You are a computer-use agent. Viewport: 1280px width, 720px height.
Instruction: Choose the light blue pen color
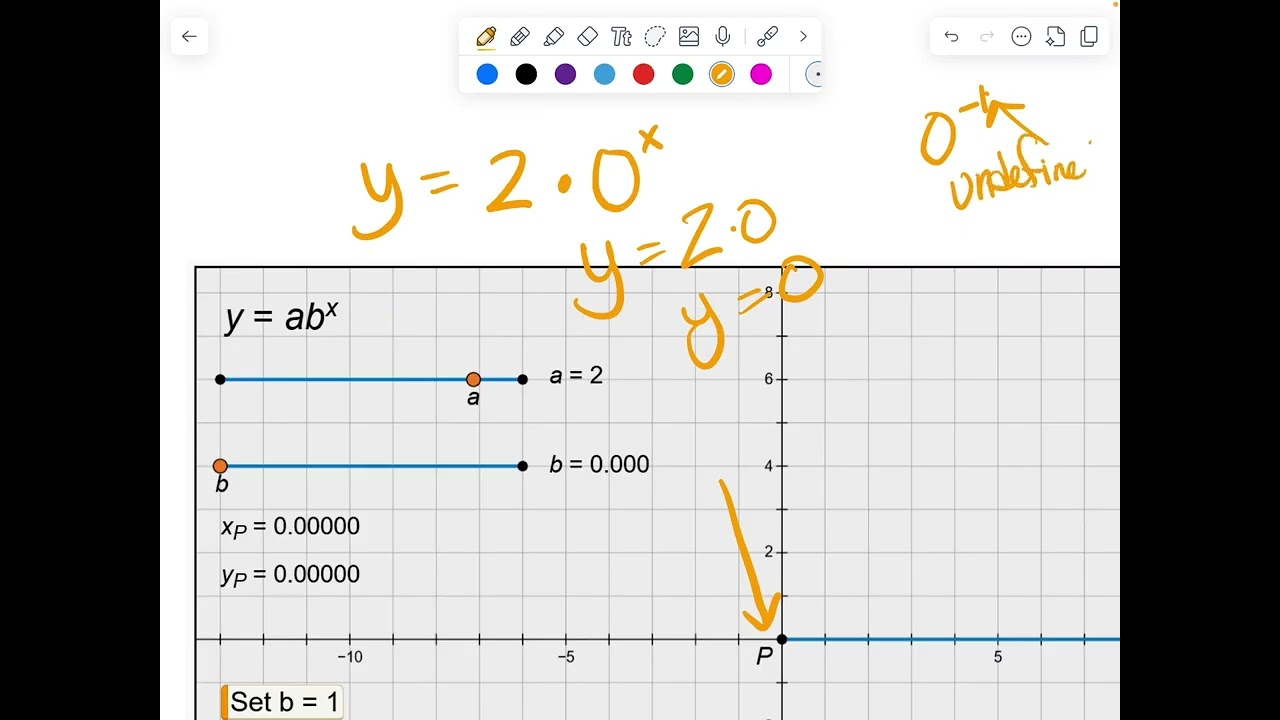pyautogui.click(x=604, y=74)
